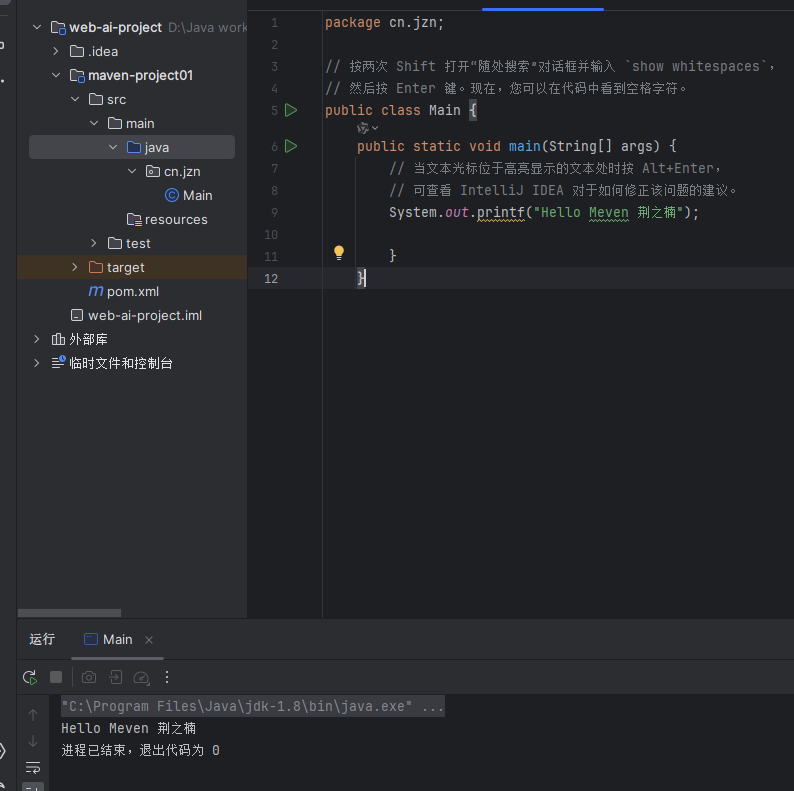Click the main method name in code

[525, 146]
